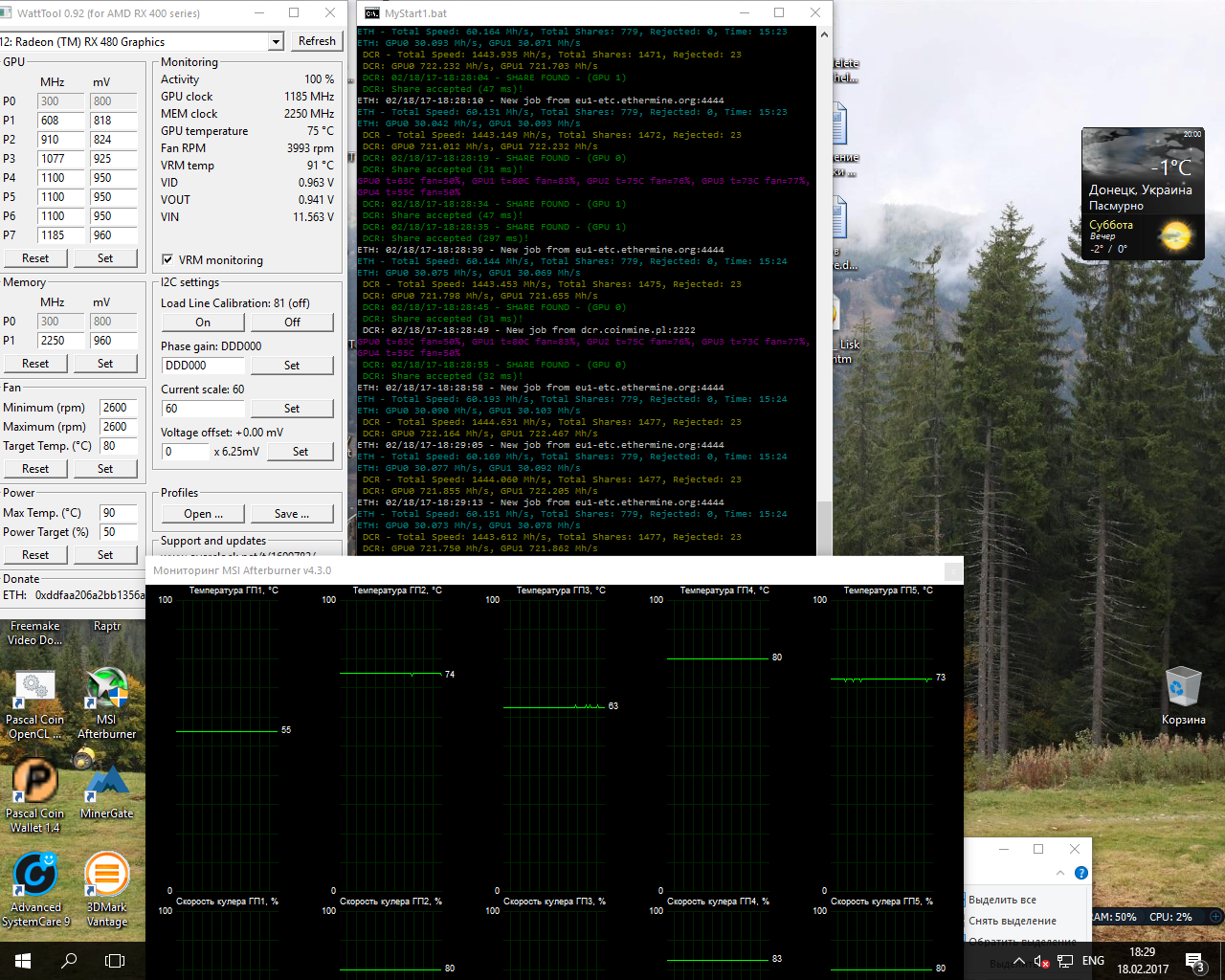Launch the 3DMark Vantage desktop shortcut

107,890
